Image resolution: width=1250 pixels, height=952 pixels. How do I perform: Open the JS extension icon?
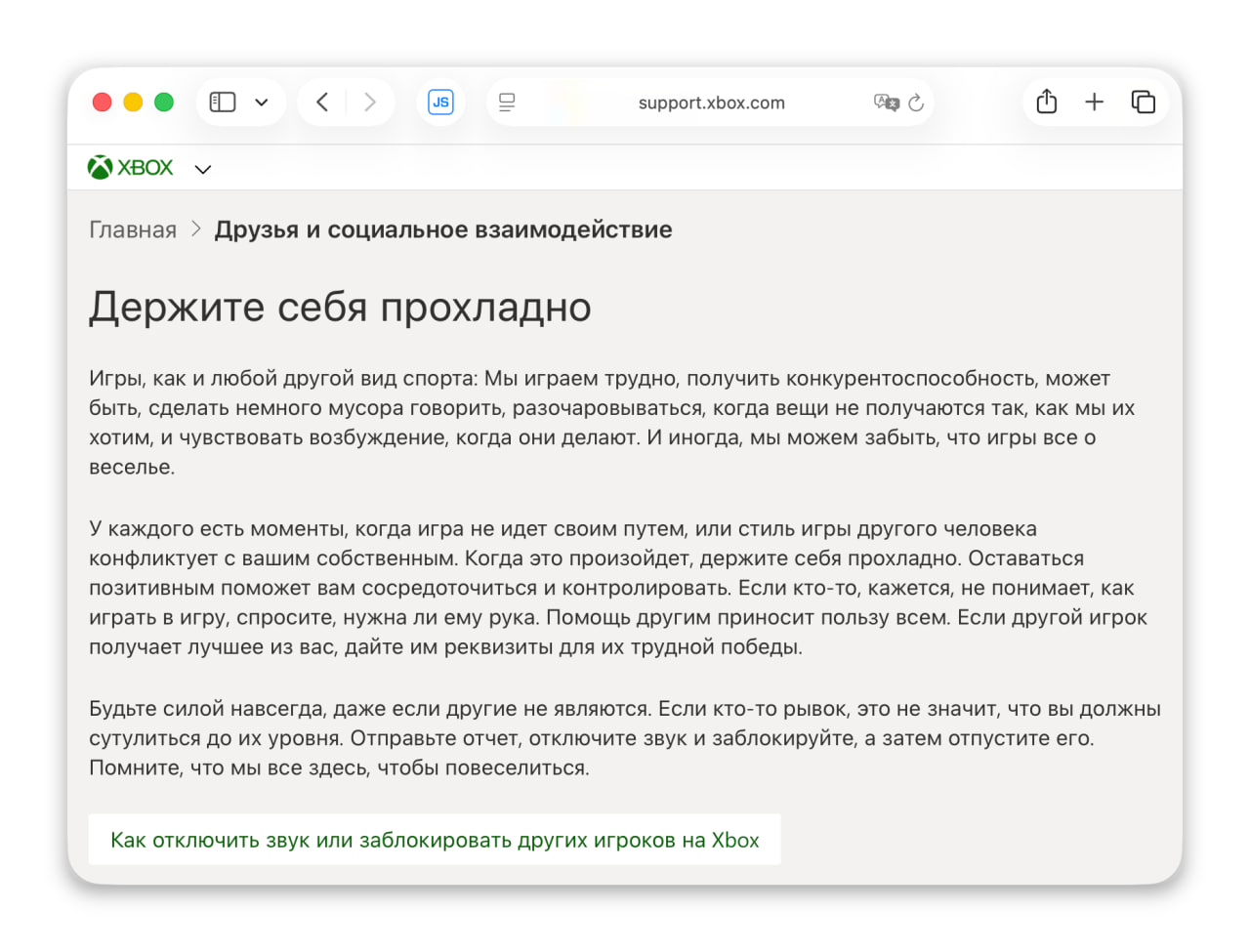(x=441, y=102)
